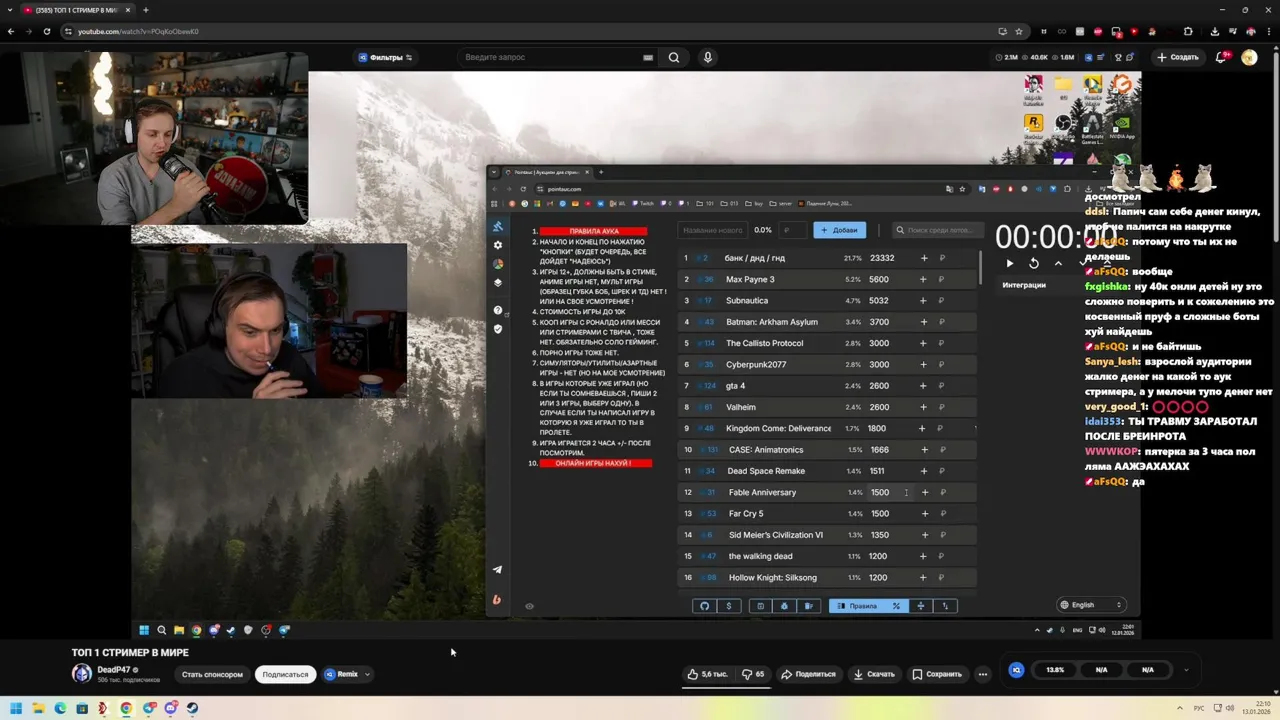Image resolution: width=1280 pixels, height=720 pixels.
Task: Click the Название нового lot name field
Action: (x=712, y=230)
